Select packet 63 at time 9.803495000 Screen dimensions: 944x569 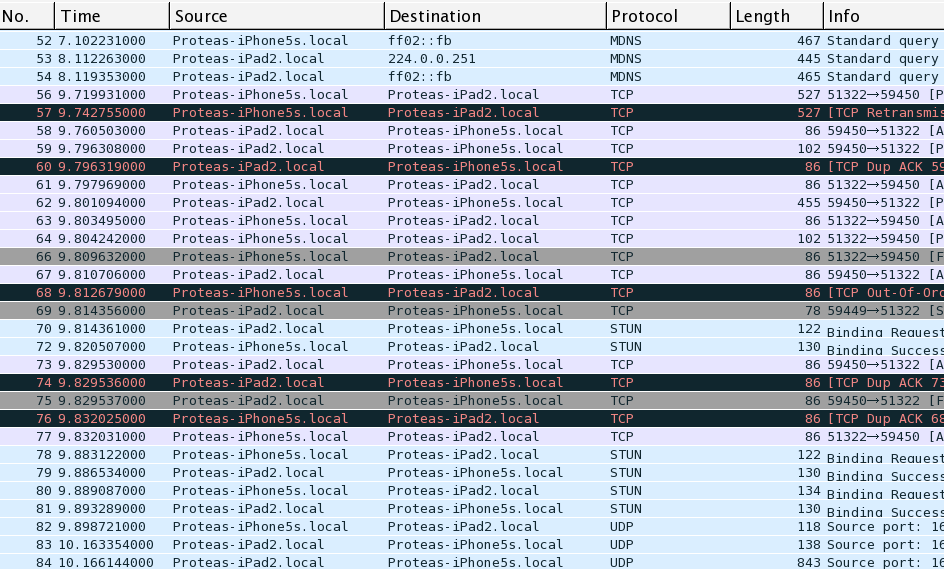(x=472, y=221)
